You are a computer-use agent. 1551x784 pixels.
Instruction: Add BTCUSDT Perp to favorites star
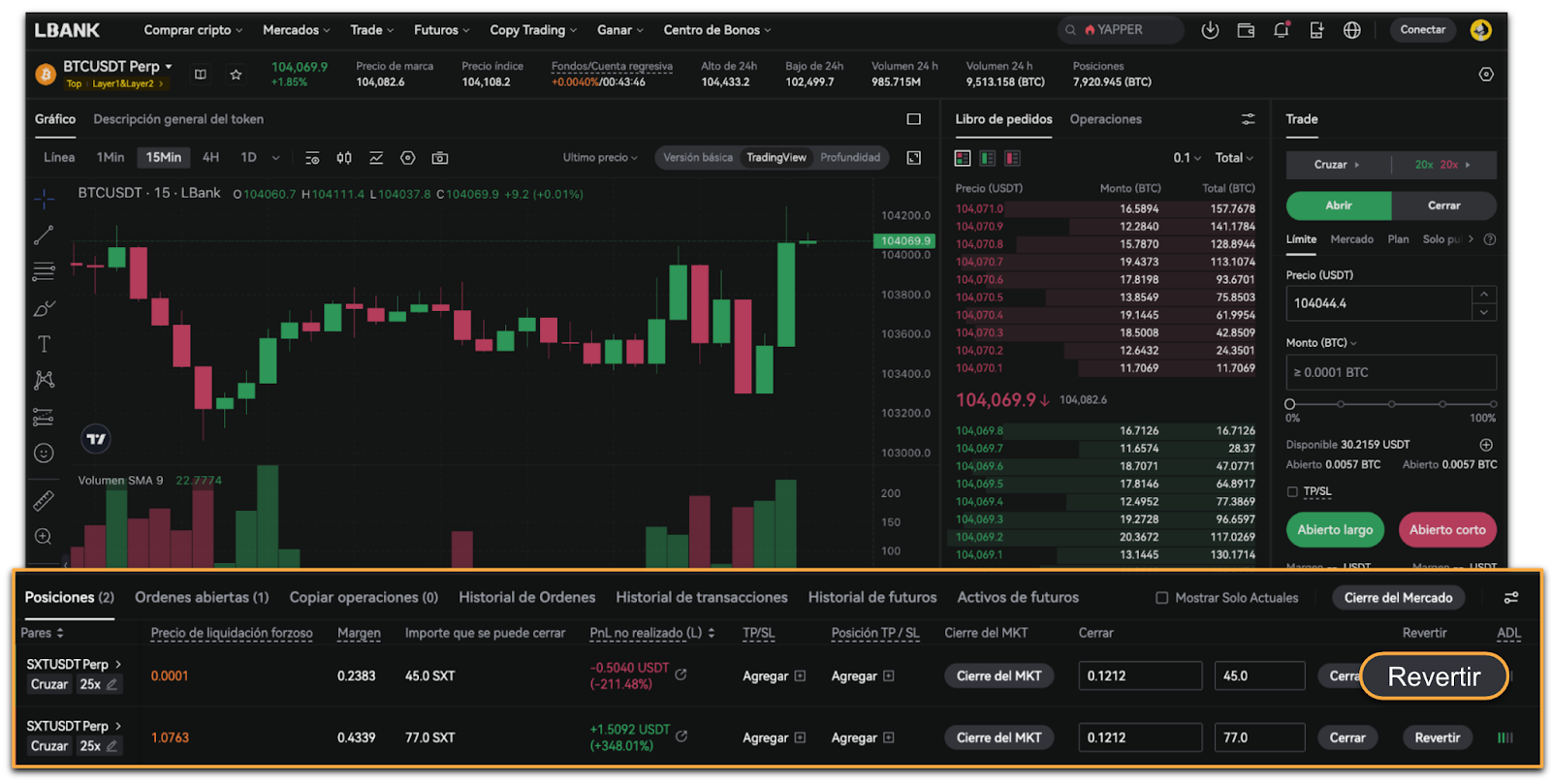click(x=236, y=74)
